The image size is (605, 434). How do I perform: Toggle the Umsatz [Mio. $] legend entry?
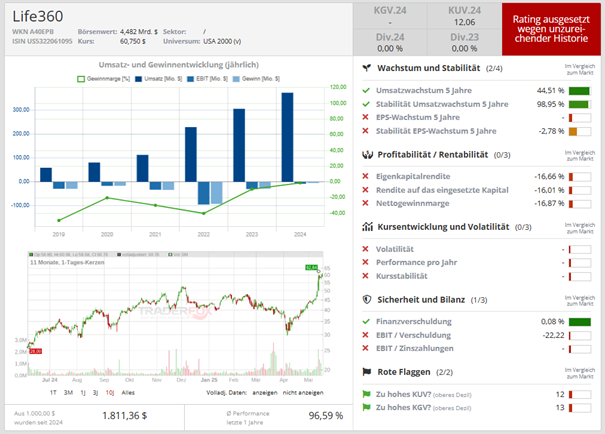pyautogui.click(x=158, y=79)
